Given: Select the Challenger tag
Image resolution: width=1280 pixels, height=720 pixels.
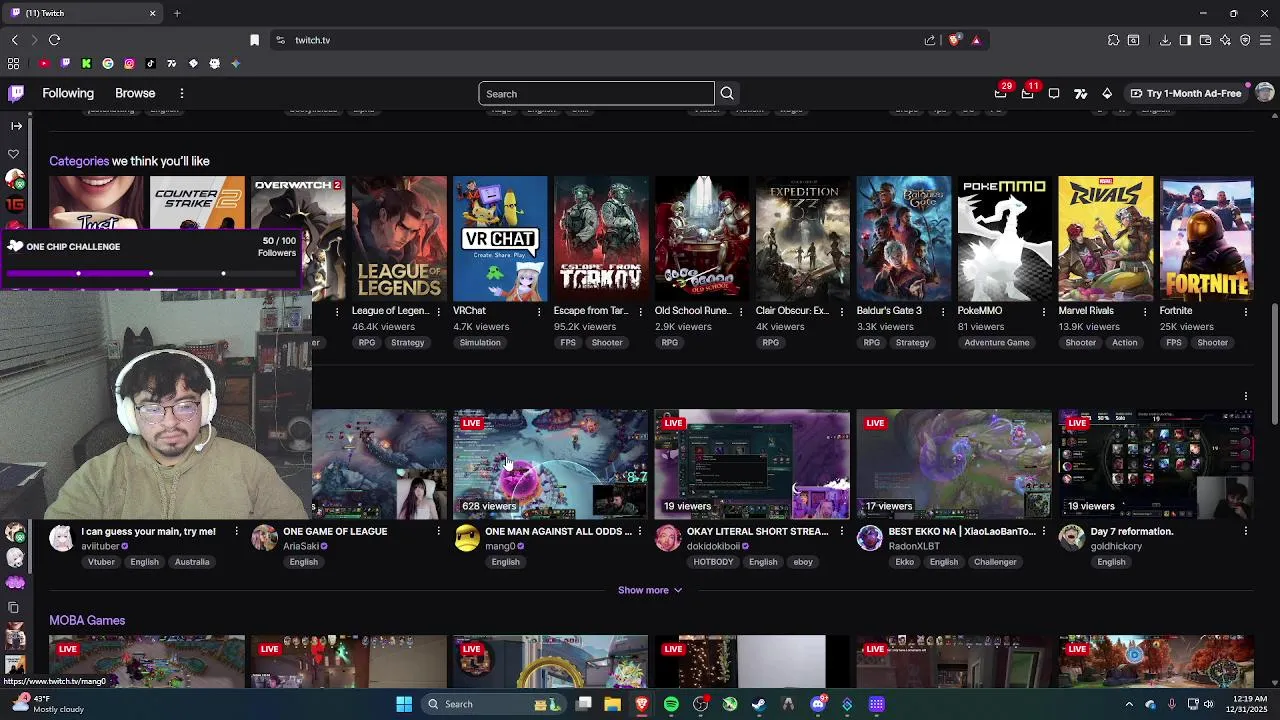Looking at the screenshot, I should [995, 562].
